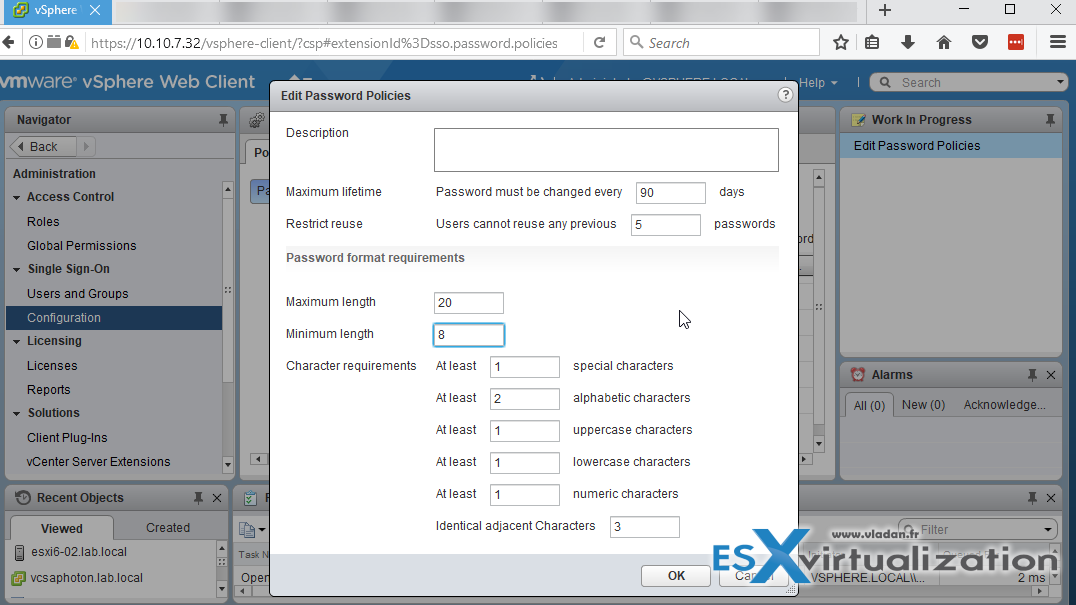Open vCenter Server Extensions in Navigator
Image resolution: width=1076 pixels, height=605 pixels.
coord(98,462)
